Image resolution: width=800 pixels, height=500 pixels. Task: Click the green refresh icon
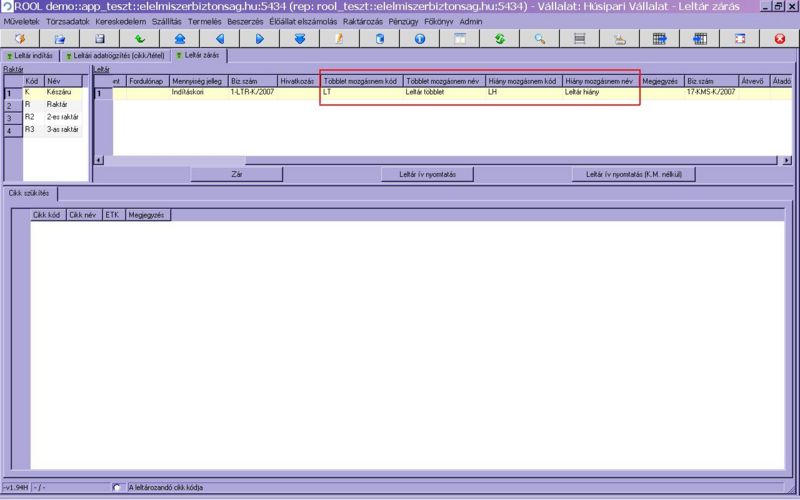500,39
